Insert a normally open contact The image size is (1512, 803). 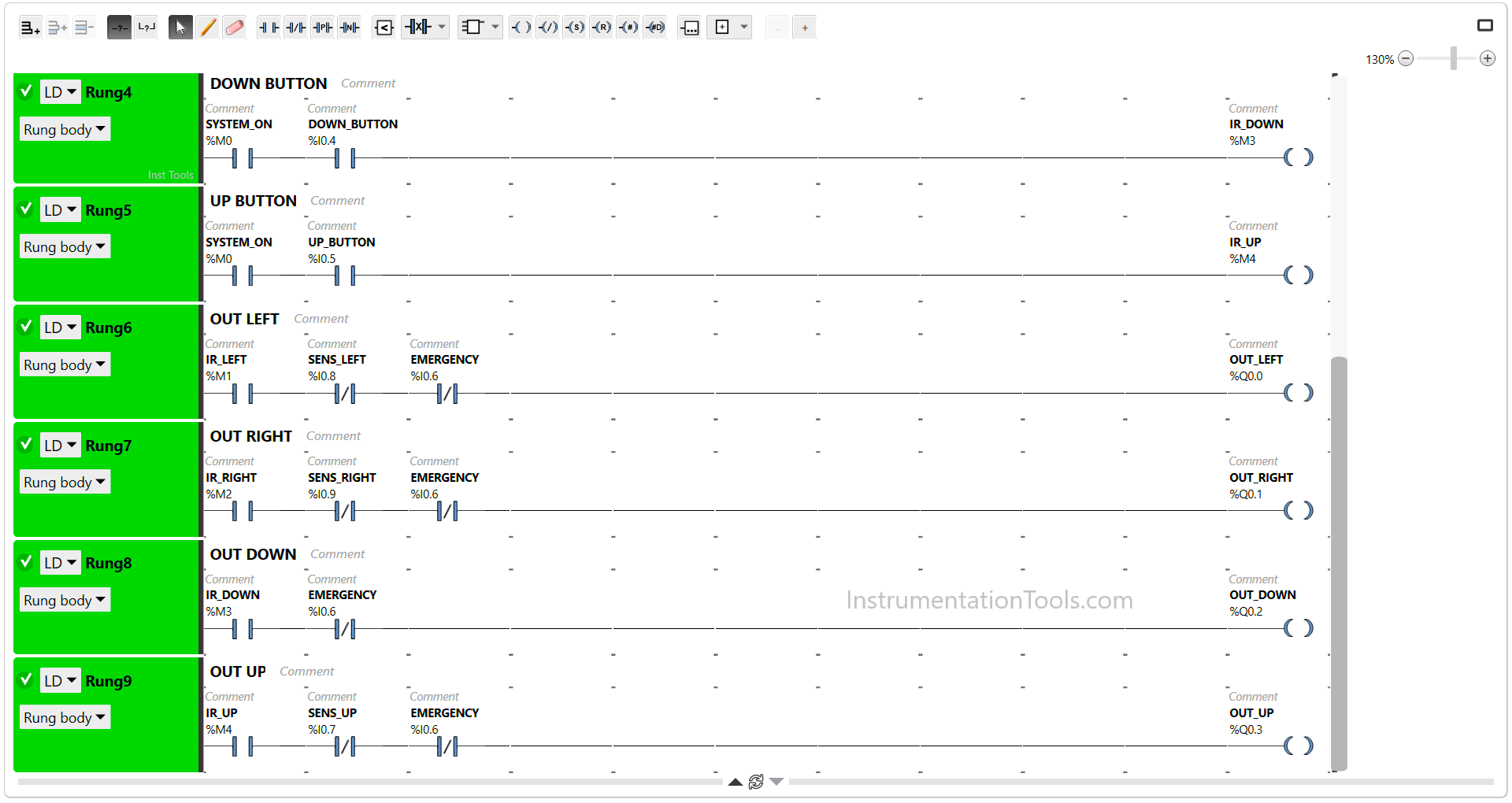coord(269,28)
